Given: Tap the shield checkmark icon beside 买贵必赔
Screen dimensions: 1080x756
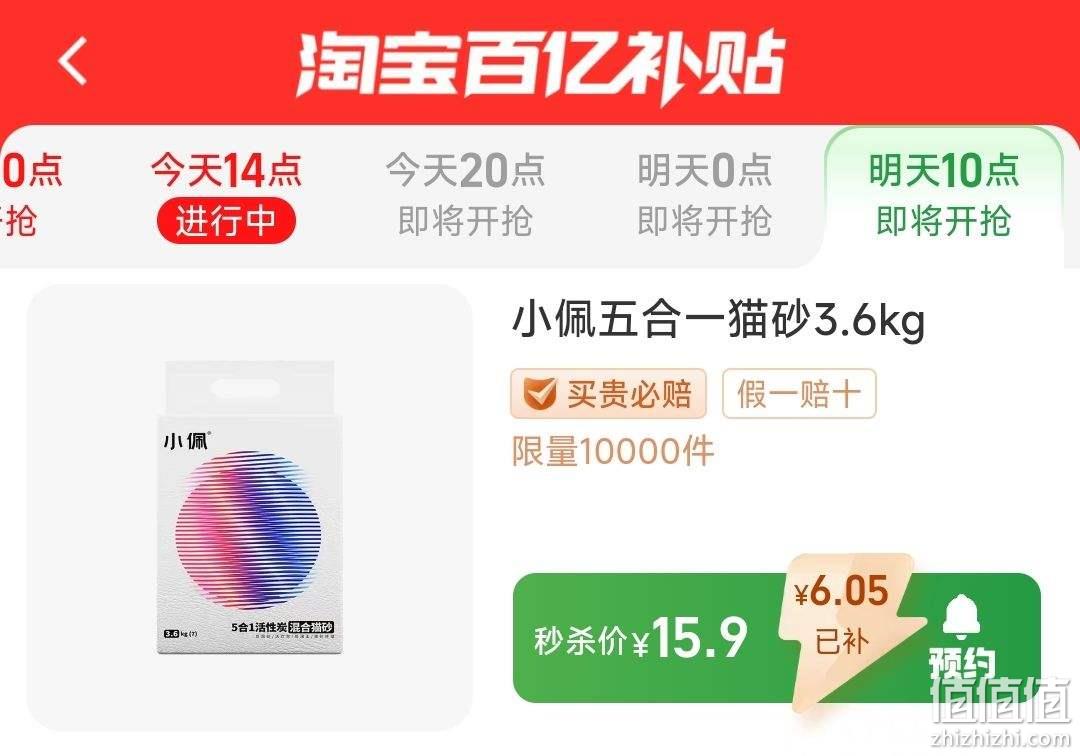Looking at the screenshot, I should (x=540, y=394).
